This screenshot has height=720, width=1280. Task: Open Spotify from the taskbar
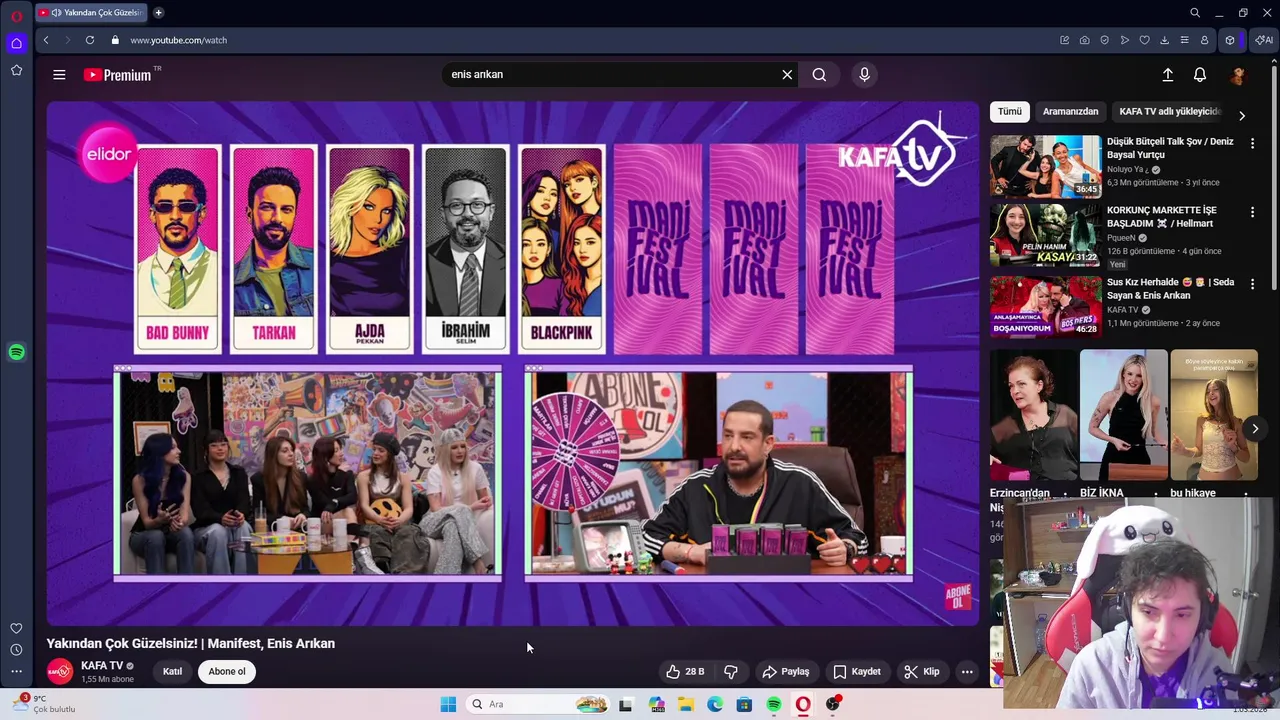[x=774, y=704]
